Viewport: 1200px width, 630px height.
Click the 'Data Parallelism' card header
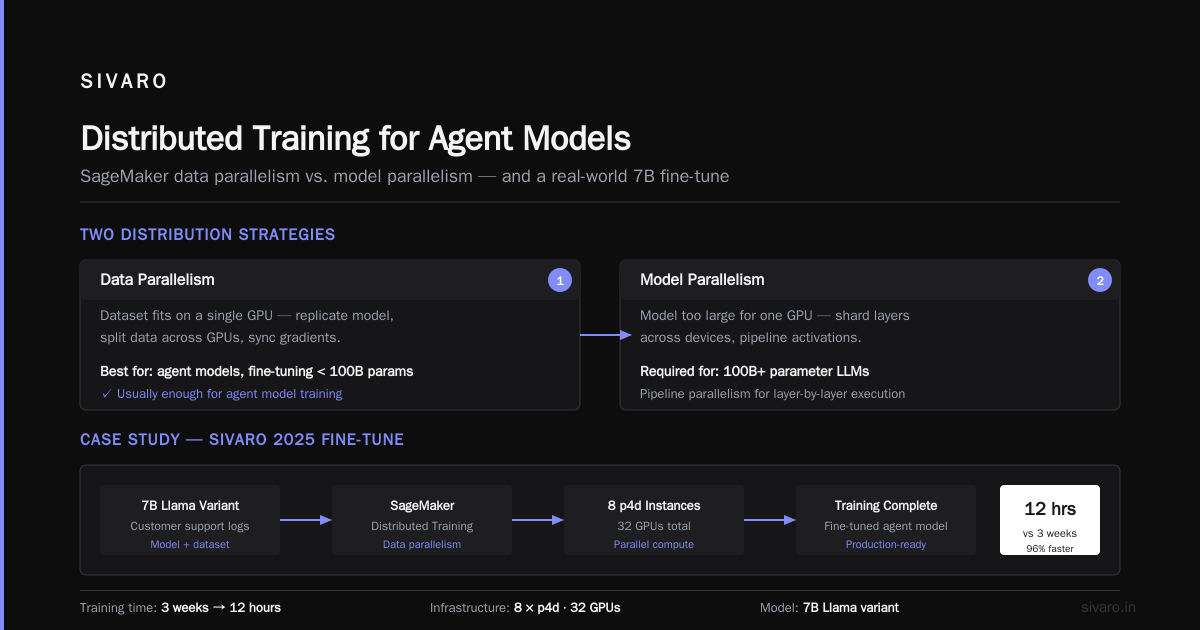pos(330,280)
